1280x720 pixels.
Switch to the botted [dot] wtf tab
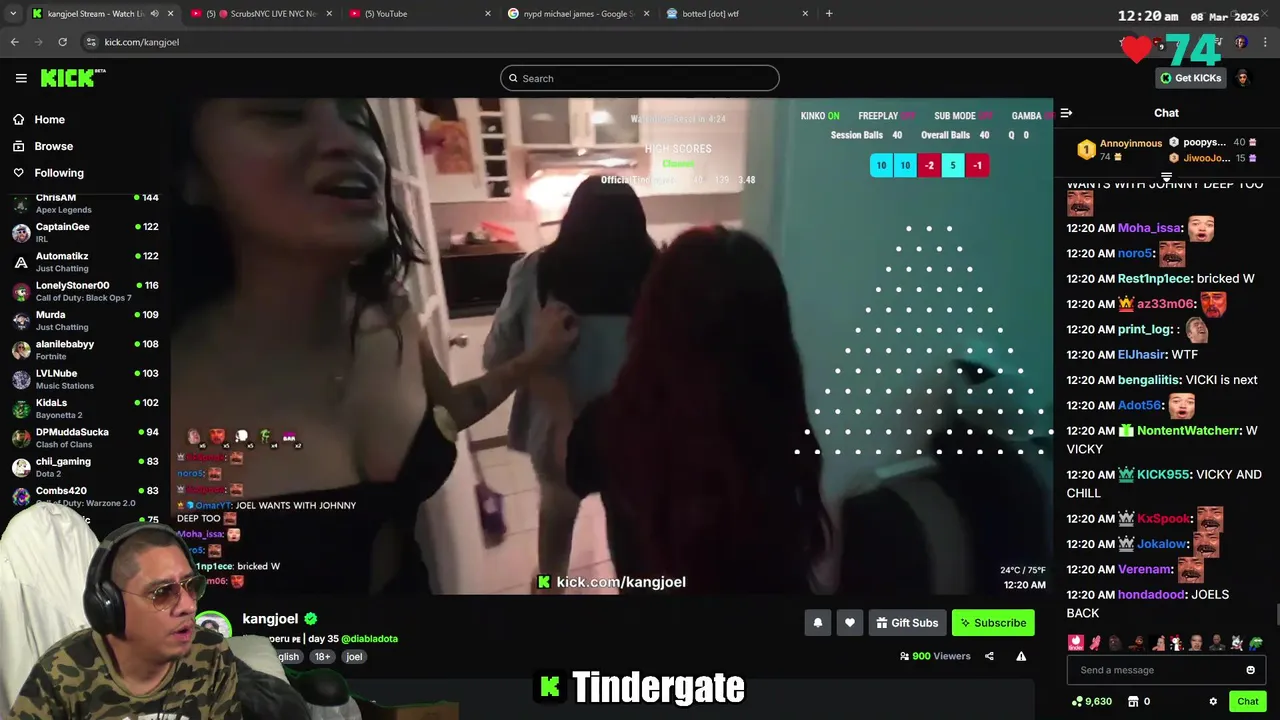(736, 14)
